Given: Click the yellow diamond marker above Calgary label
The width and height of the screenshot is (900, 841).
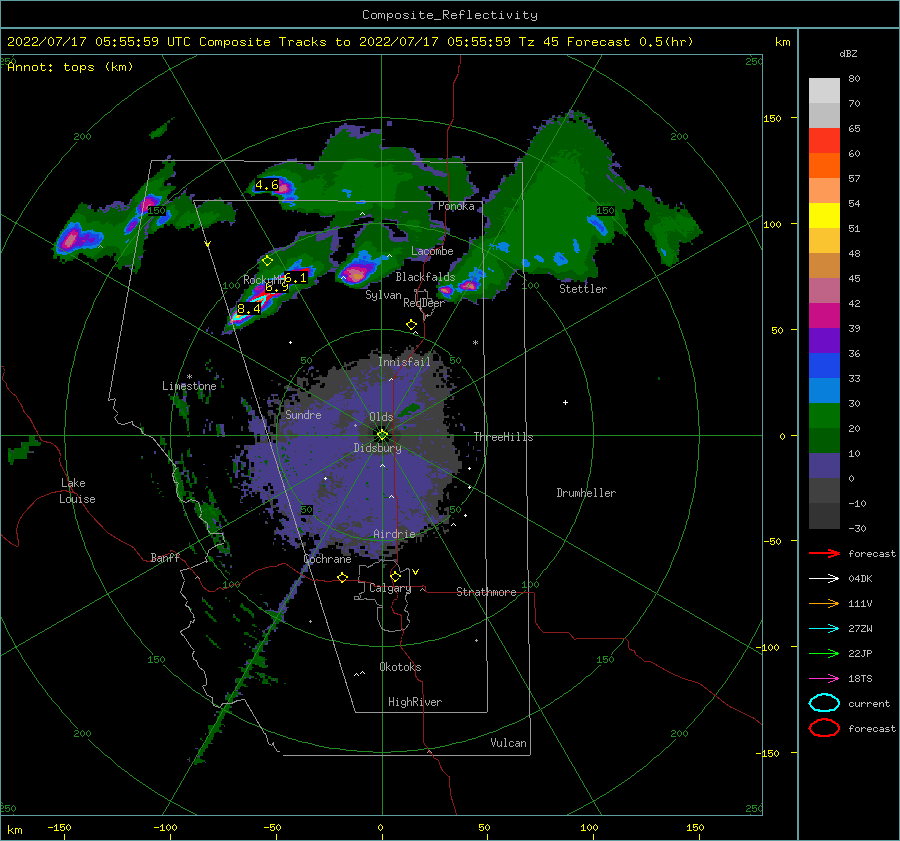Looking at the screenshot, I should 395,576.
